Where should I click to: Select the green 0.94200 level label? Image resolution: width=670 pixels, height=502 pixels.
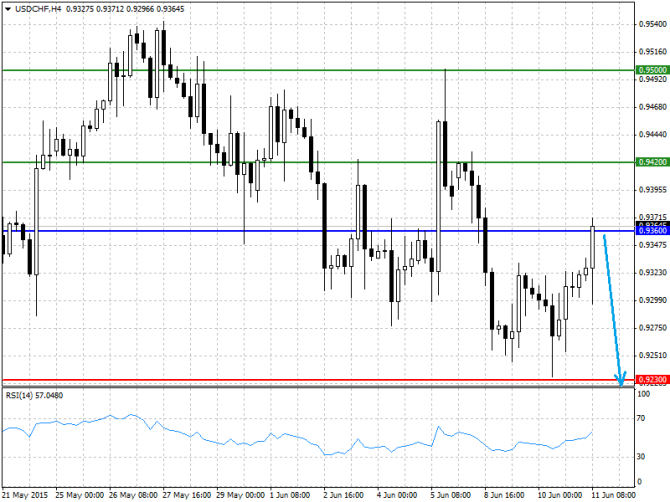(652, 162)
